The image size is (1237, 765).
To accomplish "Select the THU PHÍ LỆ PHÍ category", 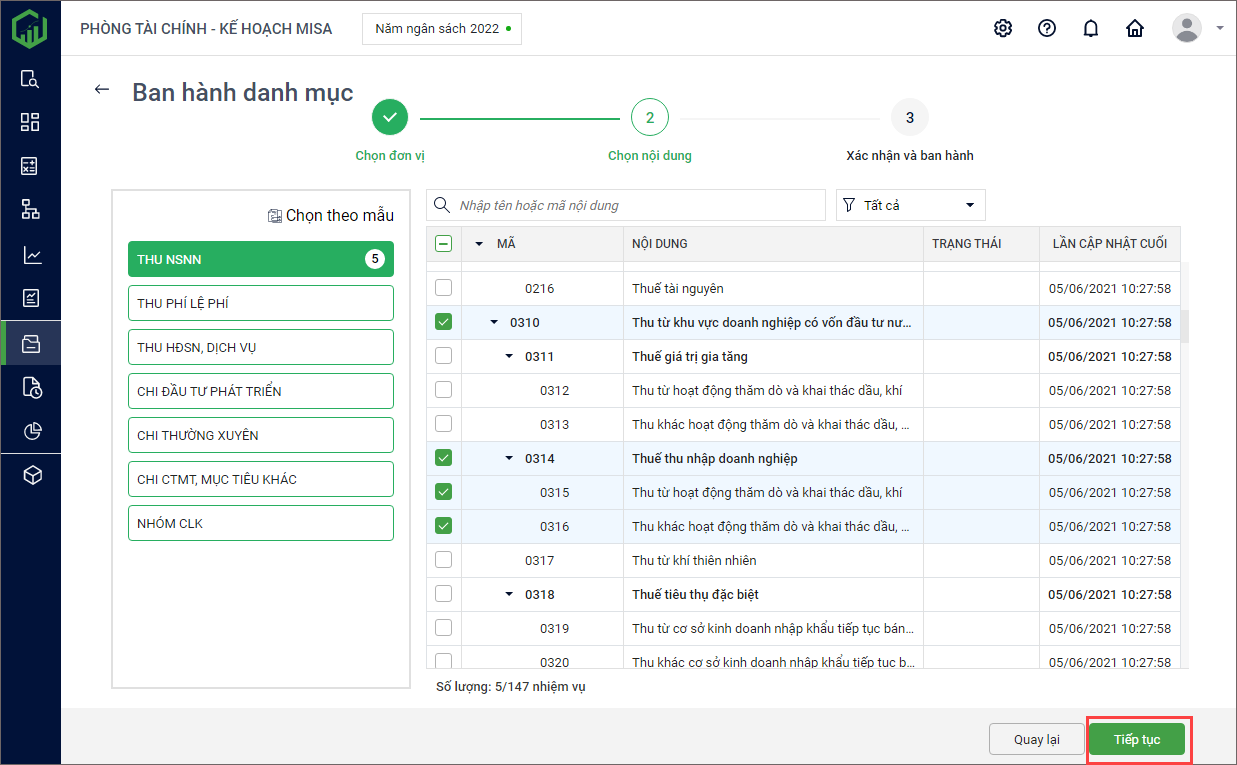I will pos(261,303).
